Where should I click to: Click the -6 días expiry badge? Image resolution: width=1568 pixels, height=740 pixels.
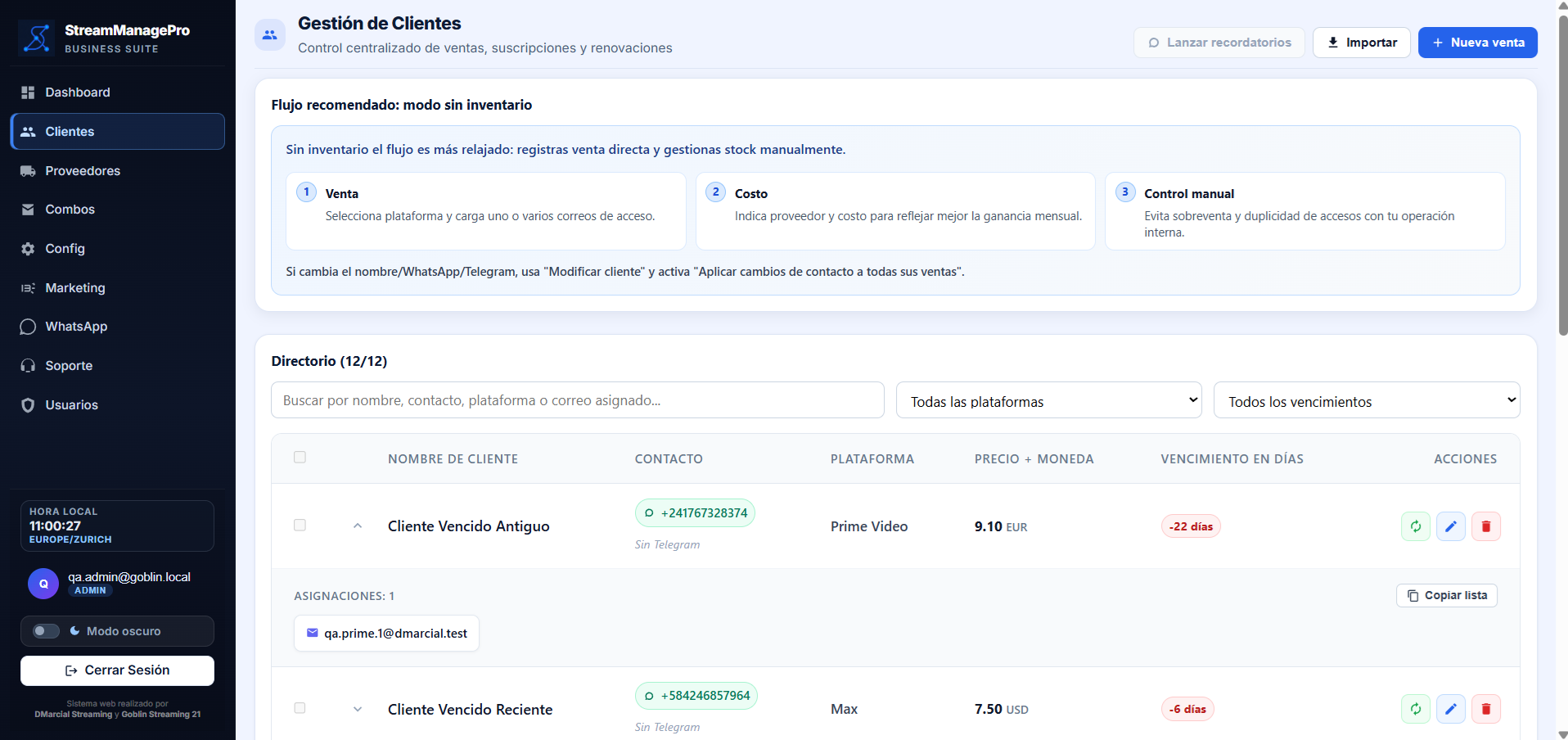[1187, 709]
